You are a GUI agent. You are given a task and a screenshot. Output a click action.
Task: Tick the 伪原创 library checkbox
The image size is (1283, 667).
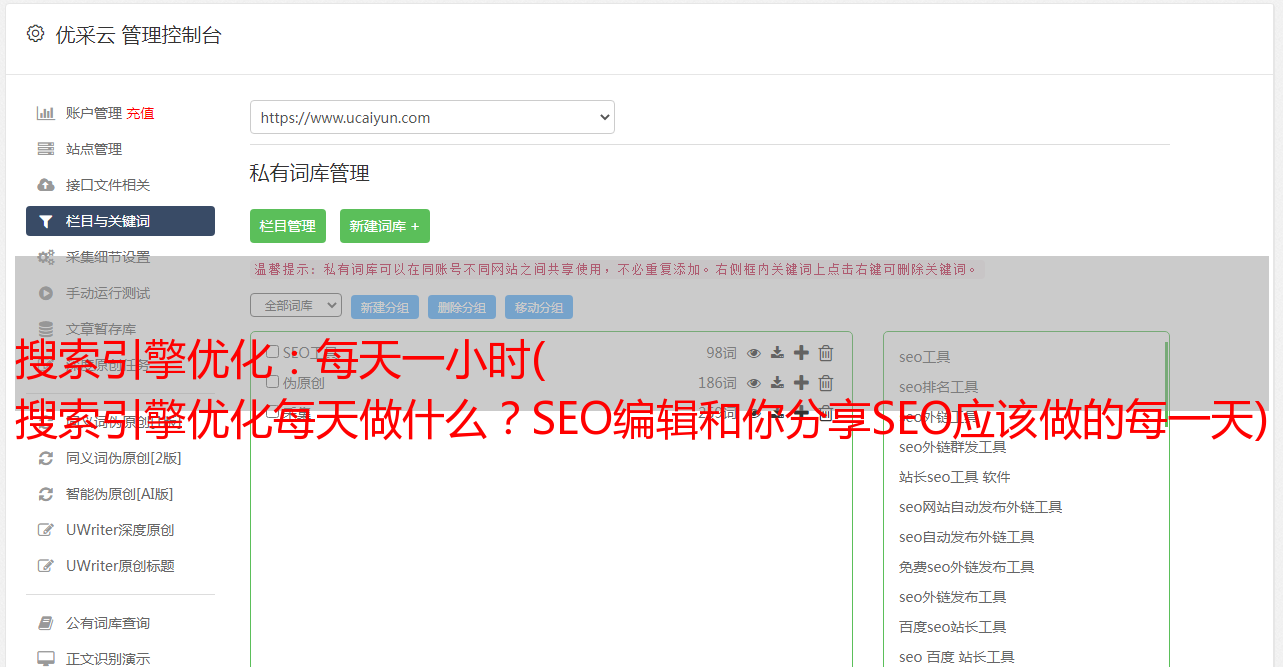coord(272,382)
